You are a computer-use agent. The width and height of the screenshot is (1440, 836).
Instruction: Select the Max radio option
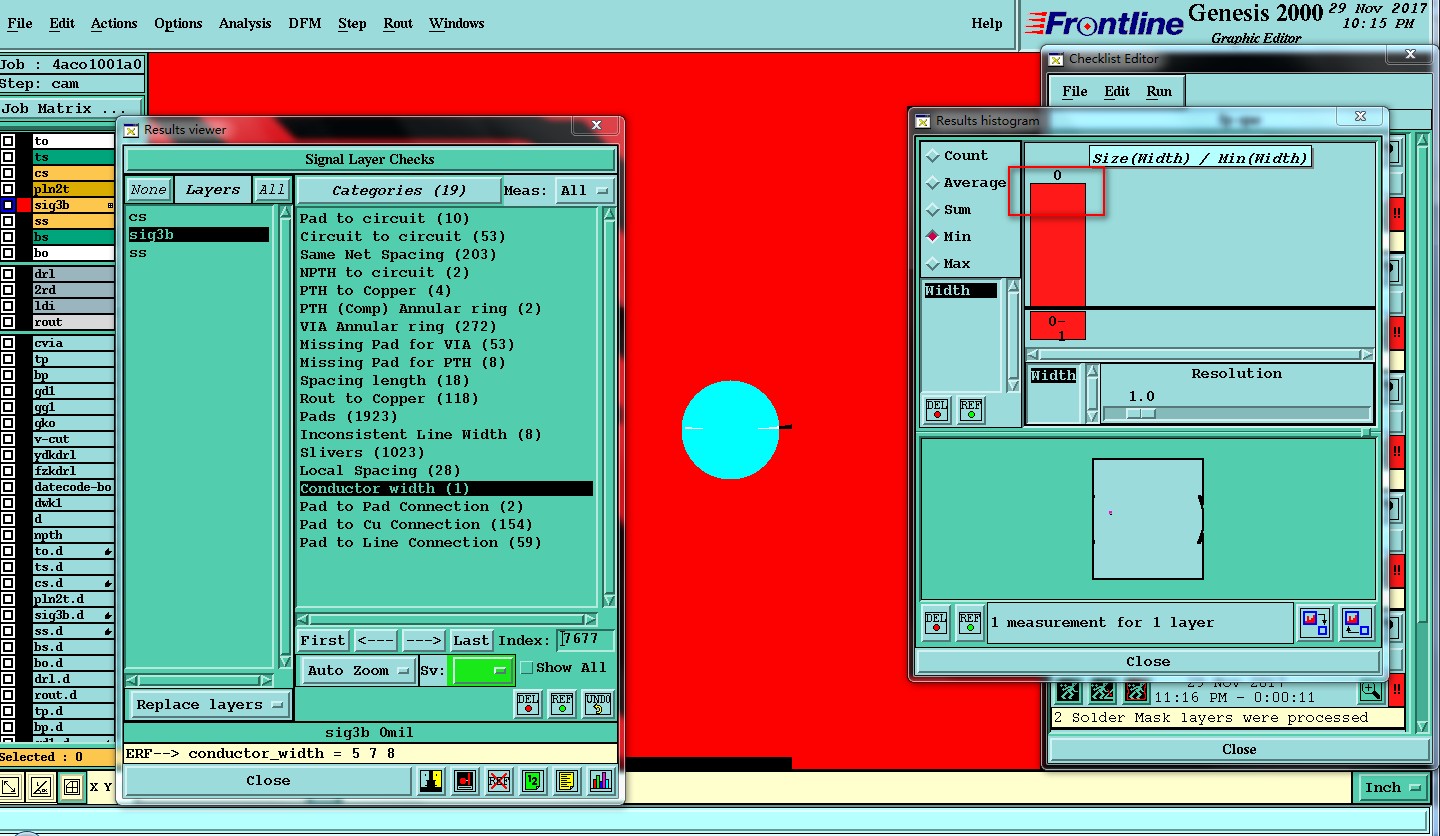[x=933, y=264]
